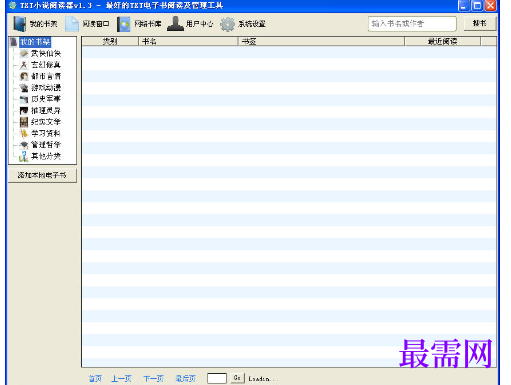Go to 下一页 next page link
This screenshot has width=511, height=385.
153,378
